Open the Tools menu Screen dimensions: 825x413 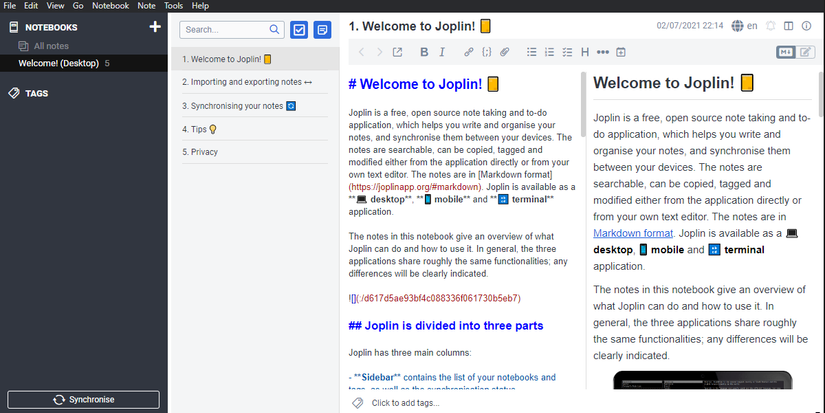tap(173, 6)
